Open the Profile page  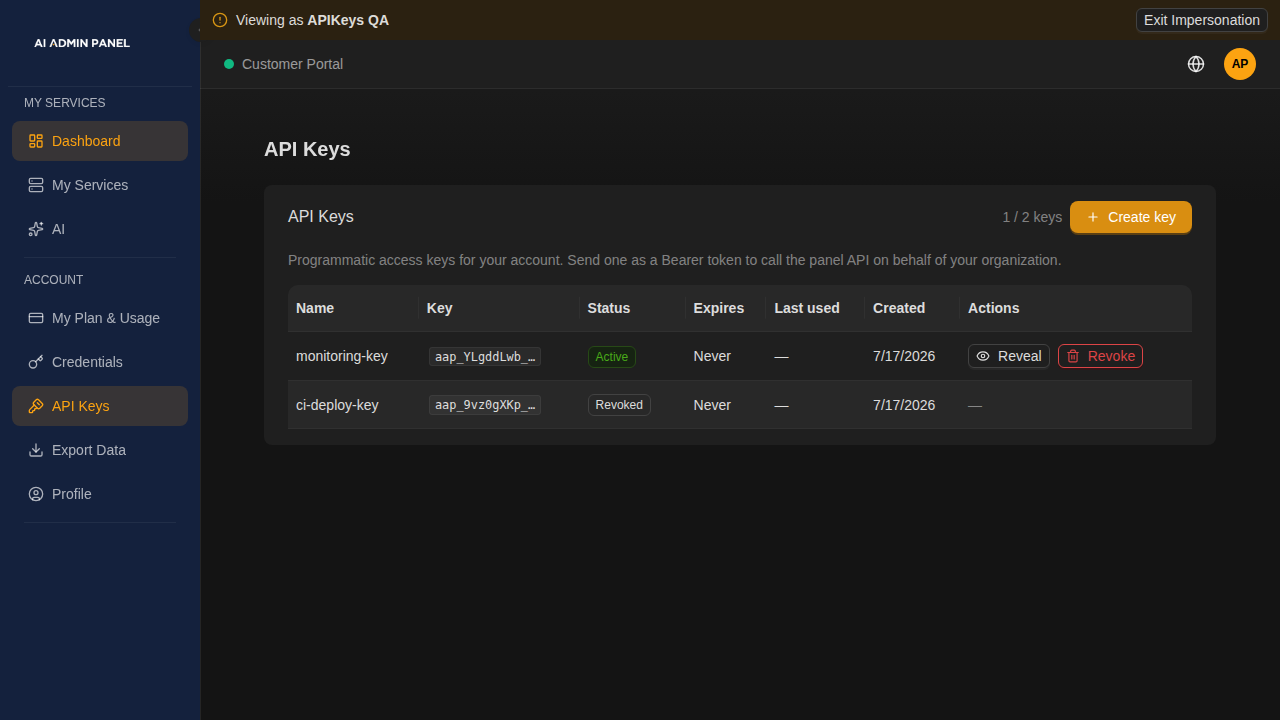[x=100, y=494]
